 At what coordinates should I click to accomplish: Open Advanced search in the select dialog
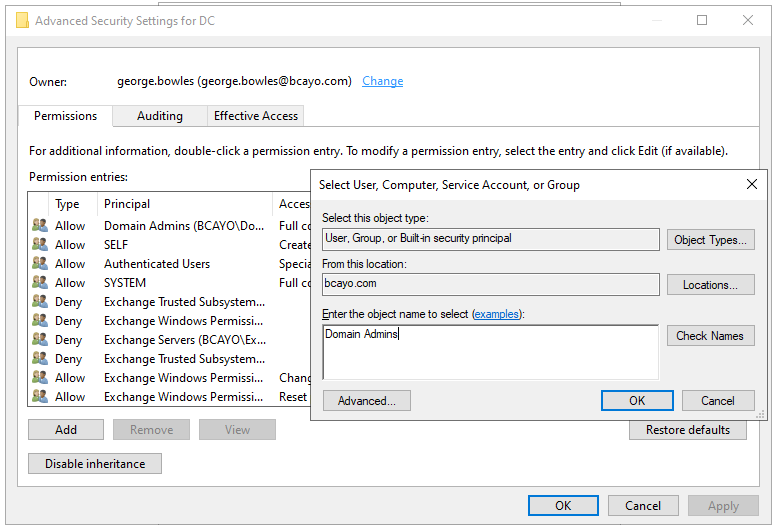click(366, 401)
